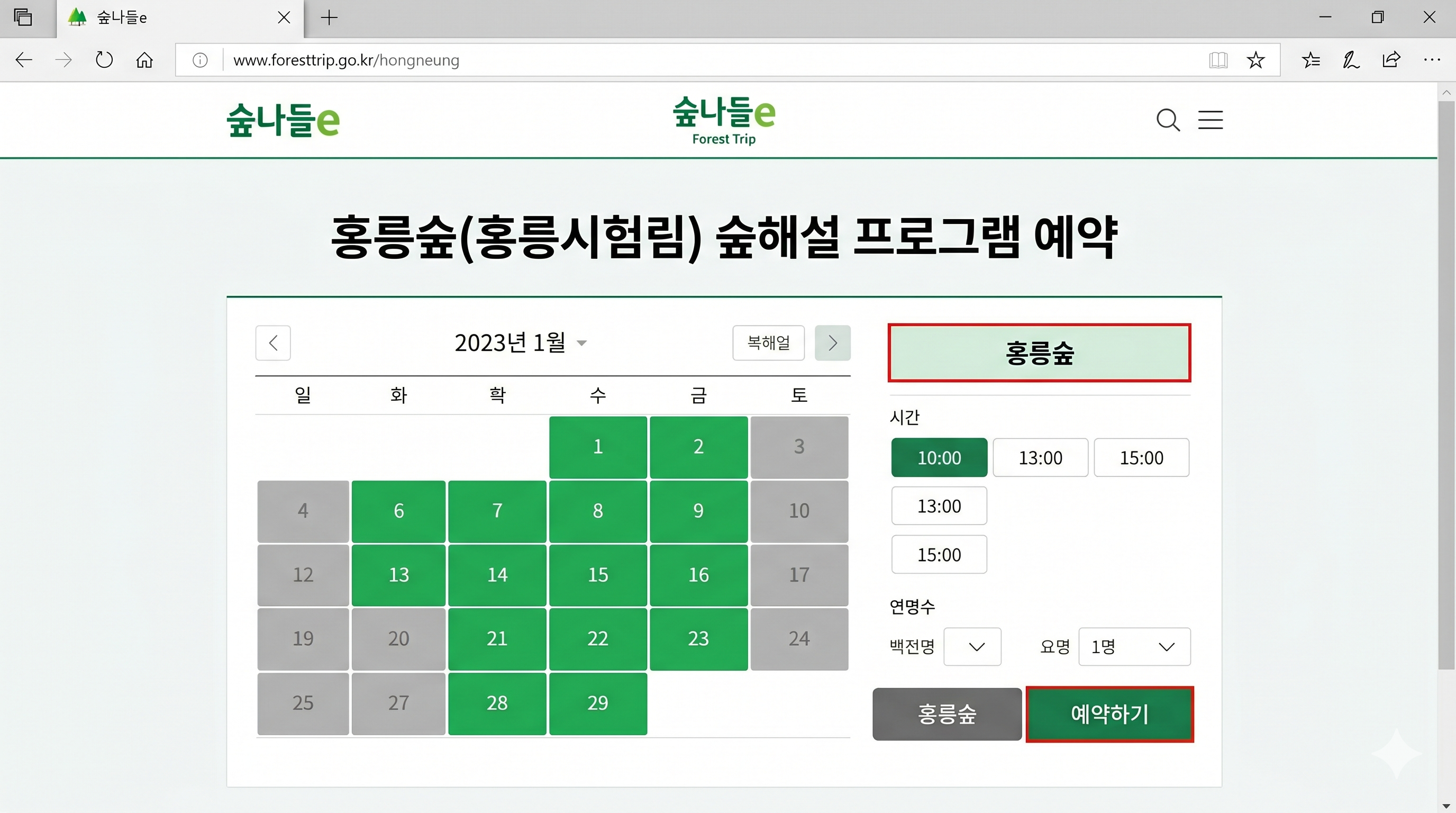1456x813 pixels.
Task: Add page to favorites star icon
Action: [x=1255, y=60]
